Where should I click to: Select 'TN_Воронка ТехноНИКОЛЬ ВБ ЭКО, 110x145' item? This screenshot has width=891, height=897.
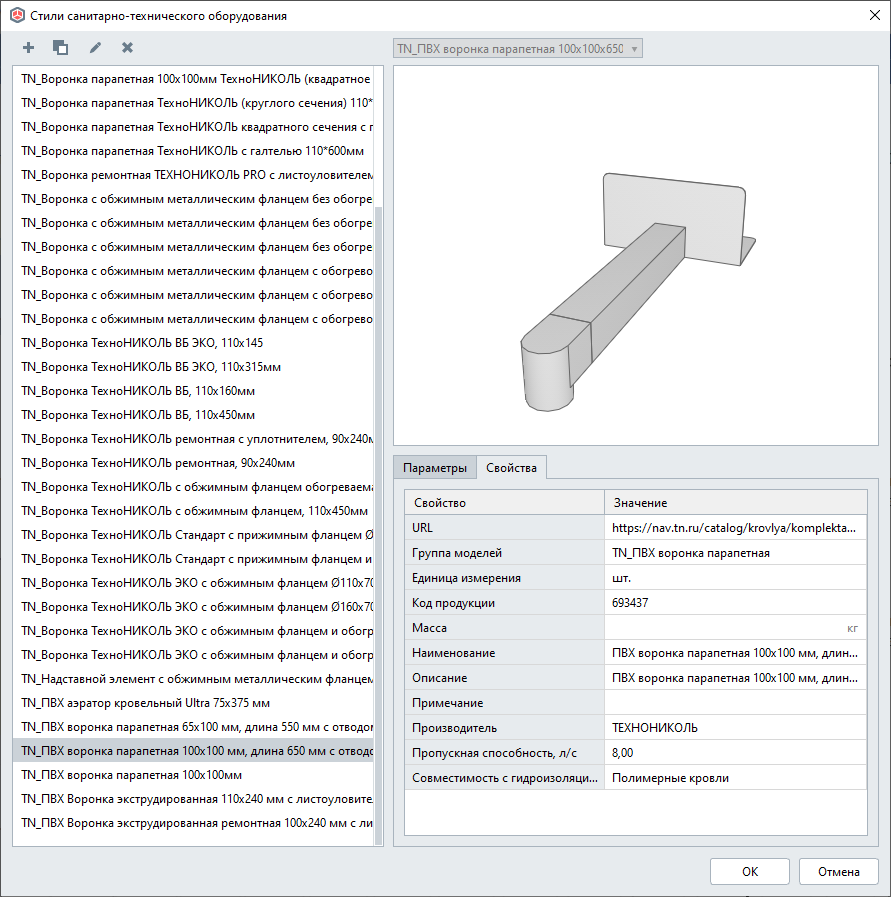193,343
